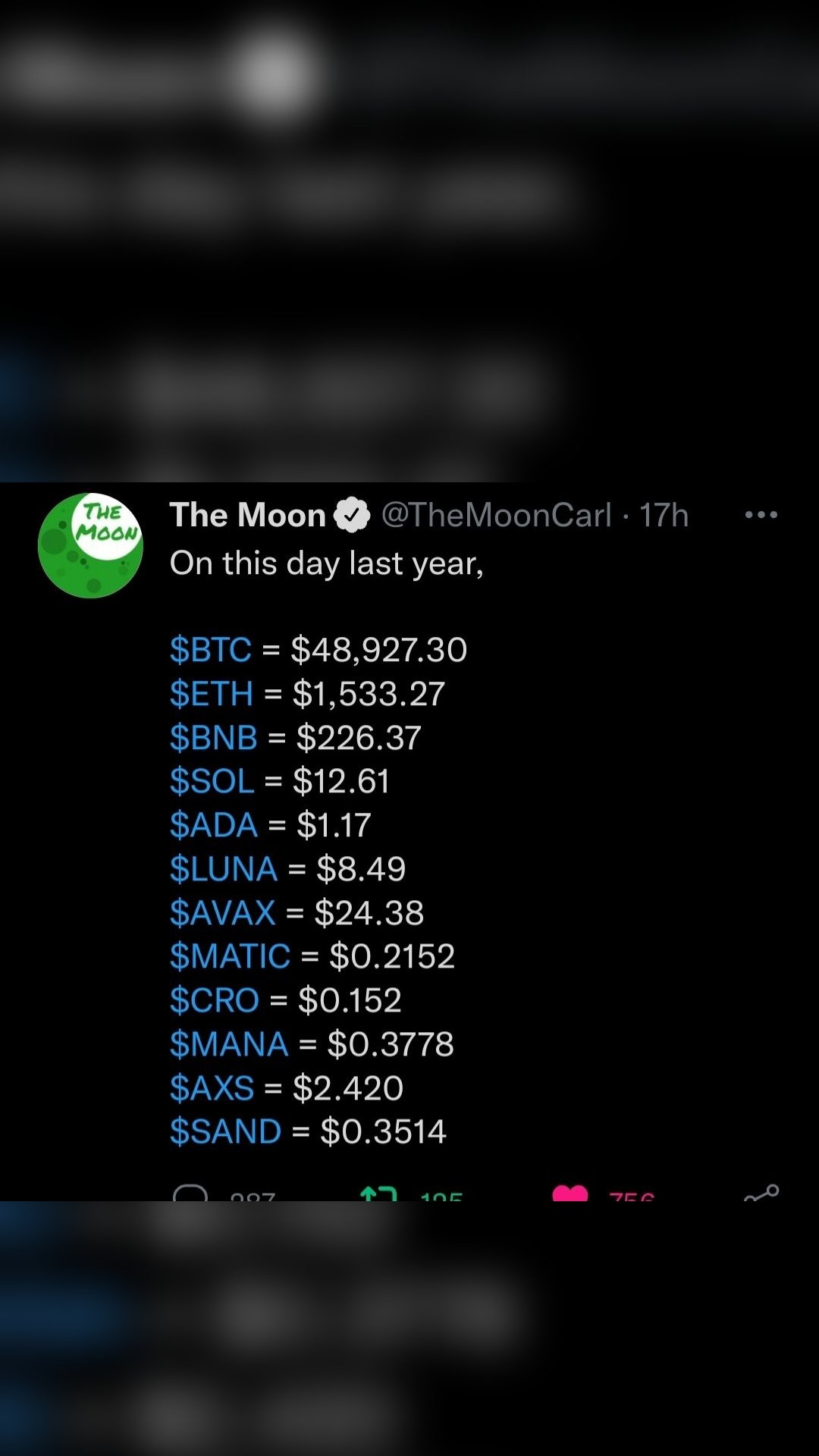Select the $MANA cashtag

coord(229,1044)
